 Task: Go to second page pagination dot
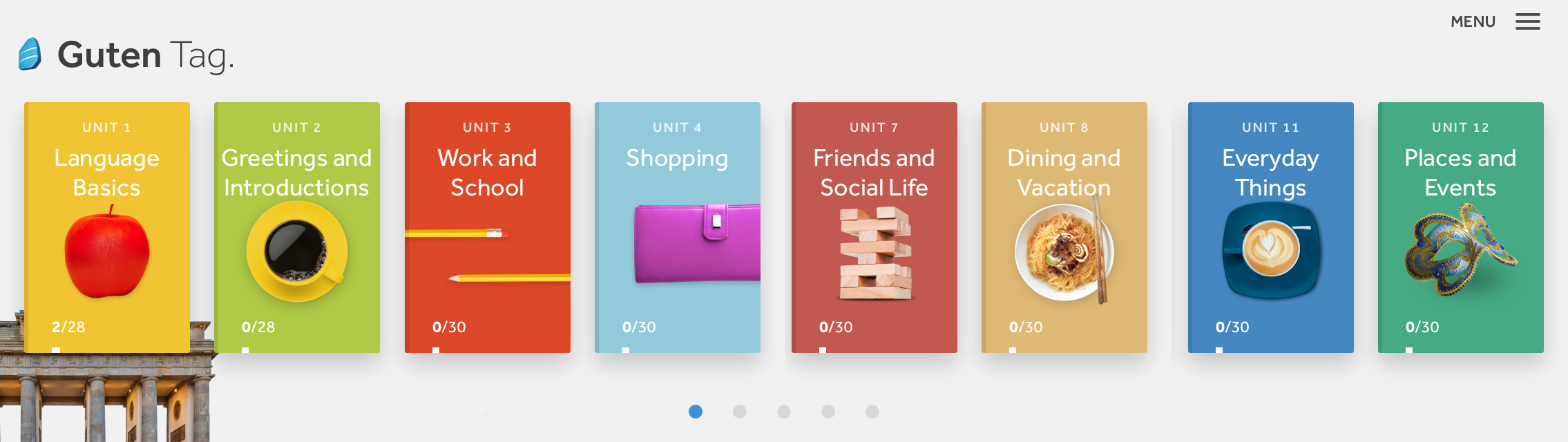pos(740,412)
